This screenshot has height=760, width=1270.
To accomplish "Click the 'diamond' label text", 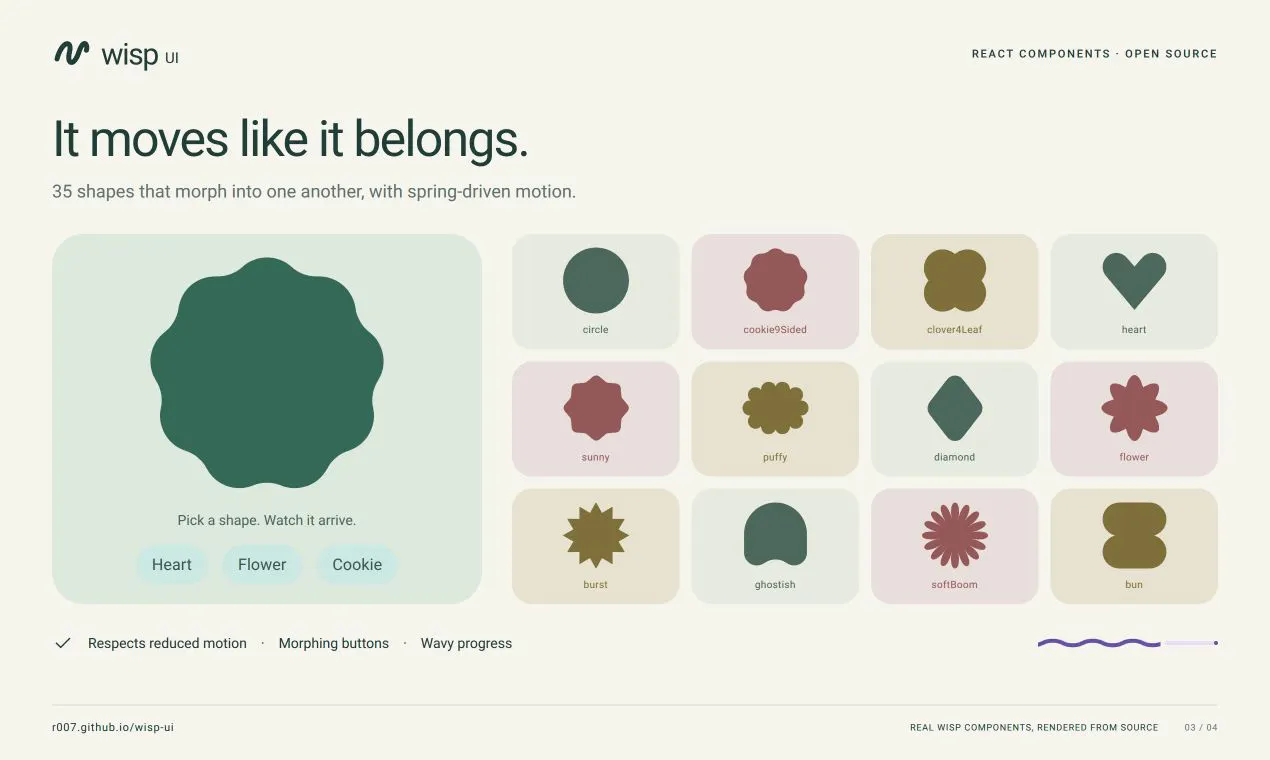I will click(x=955, y=457).
